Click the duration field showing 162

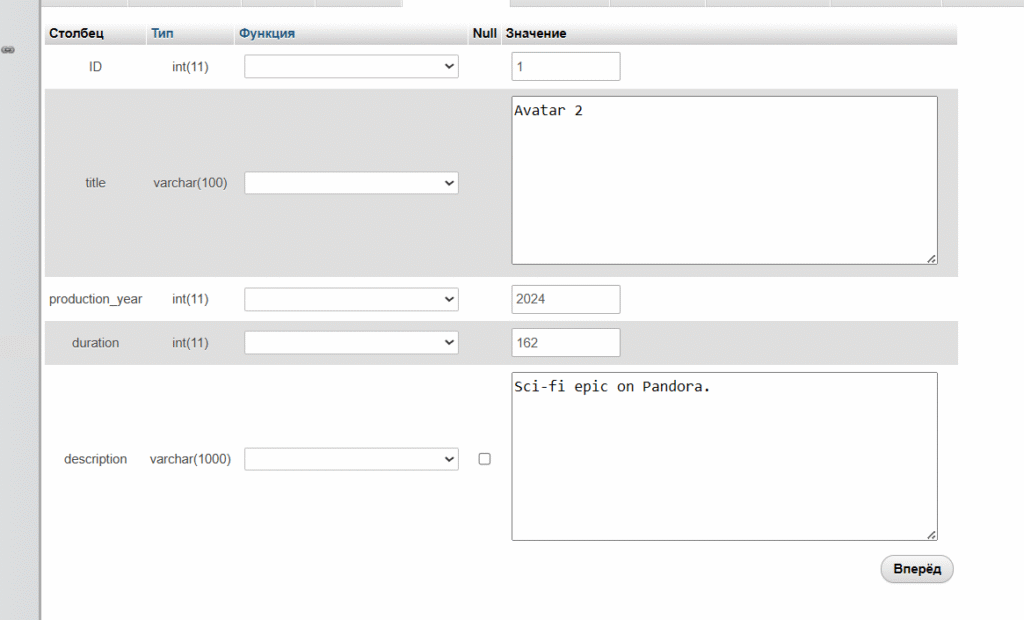[x=566, y=342]
